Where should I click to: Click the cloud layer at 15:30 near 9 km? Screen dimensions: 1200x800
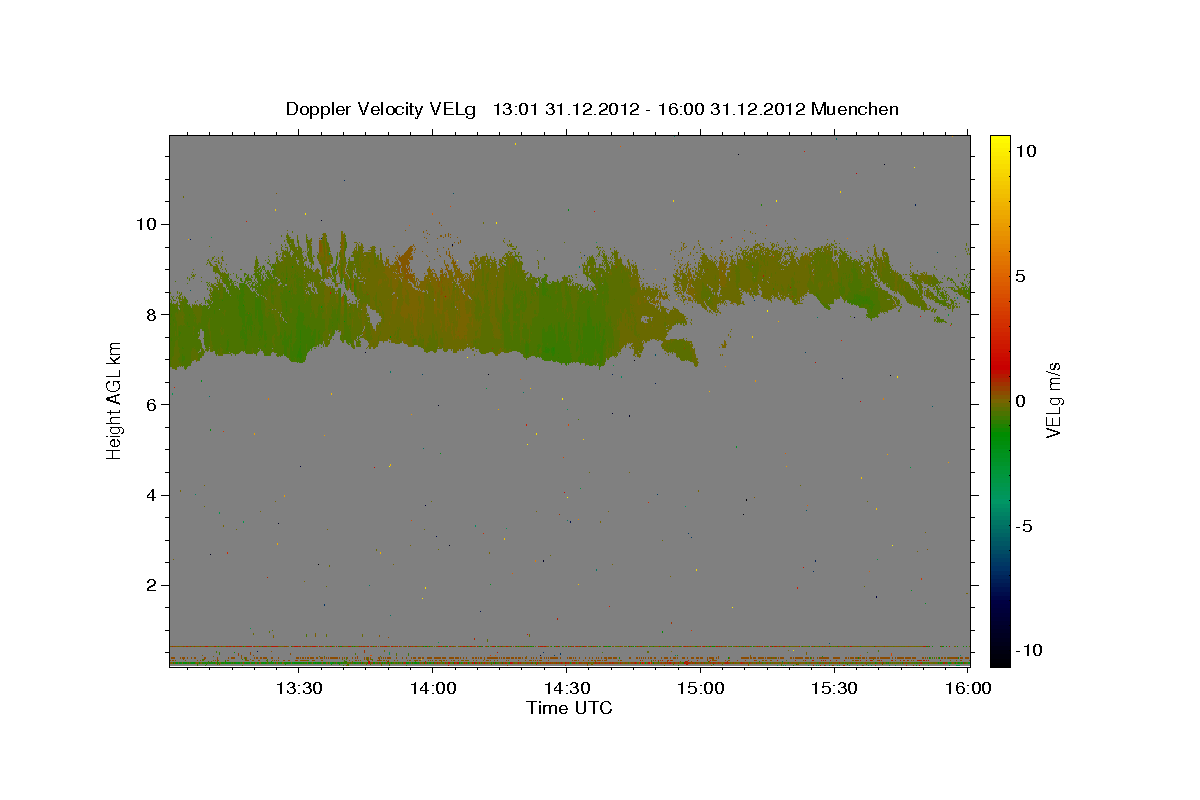tap(834, 272)
